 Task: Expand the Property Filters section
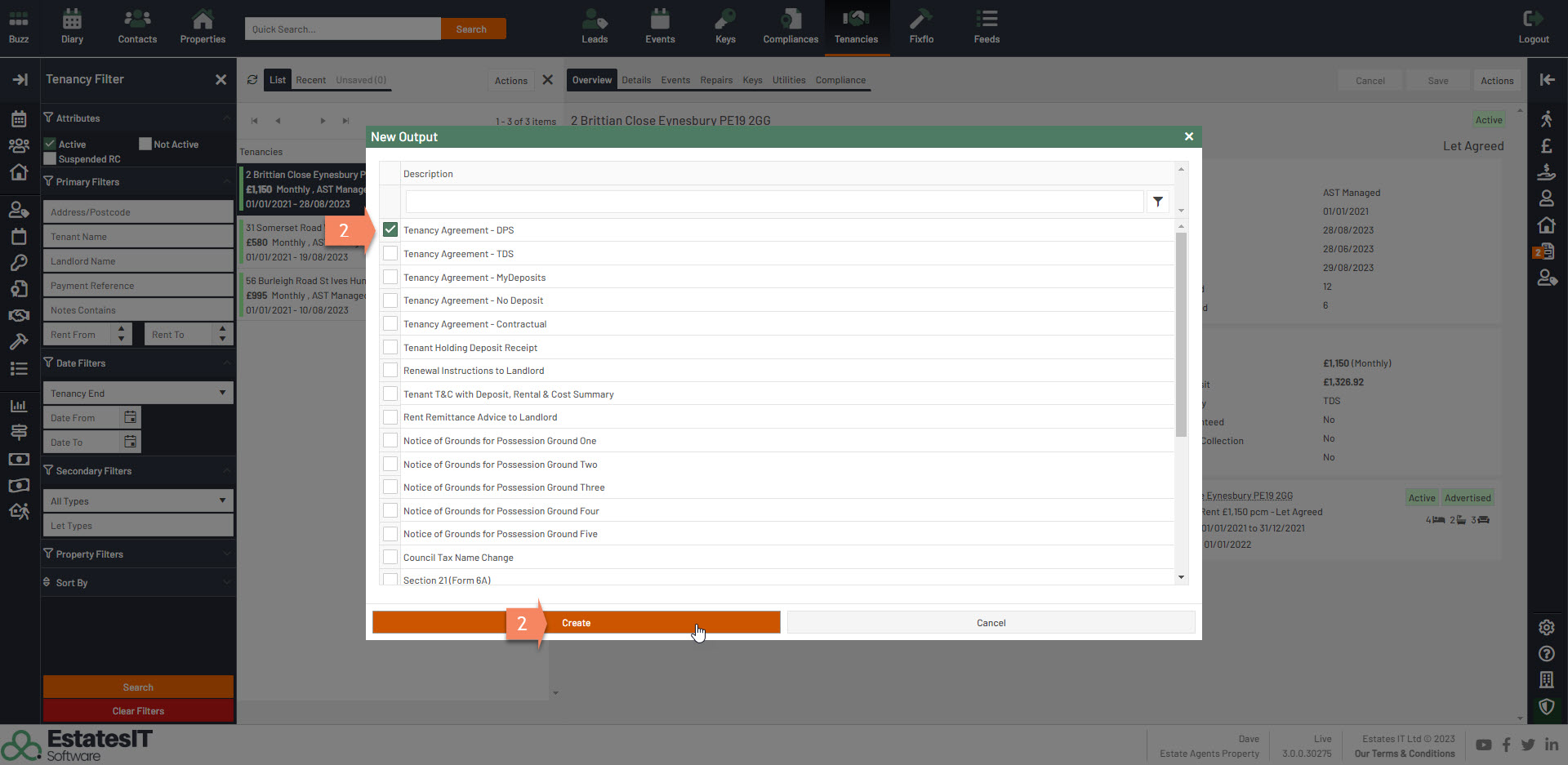[137, 554]
